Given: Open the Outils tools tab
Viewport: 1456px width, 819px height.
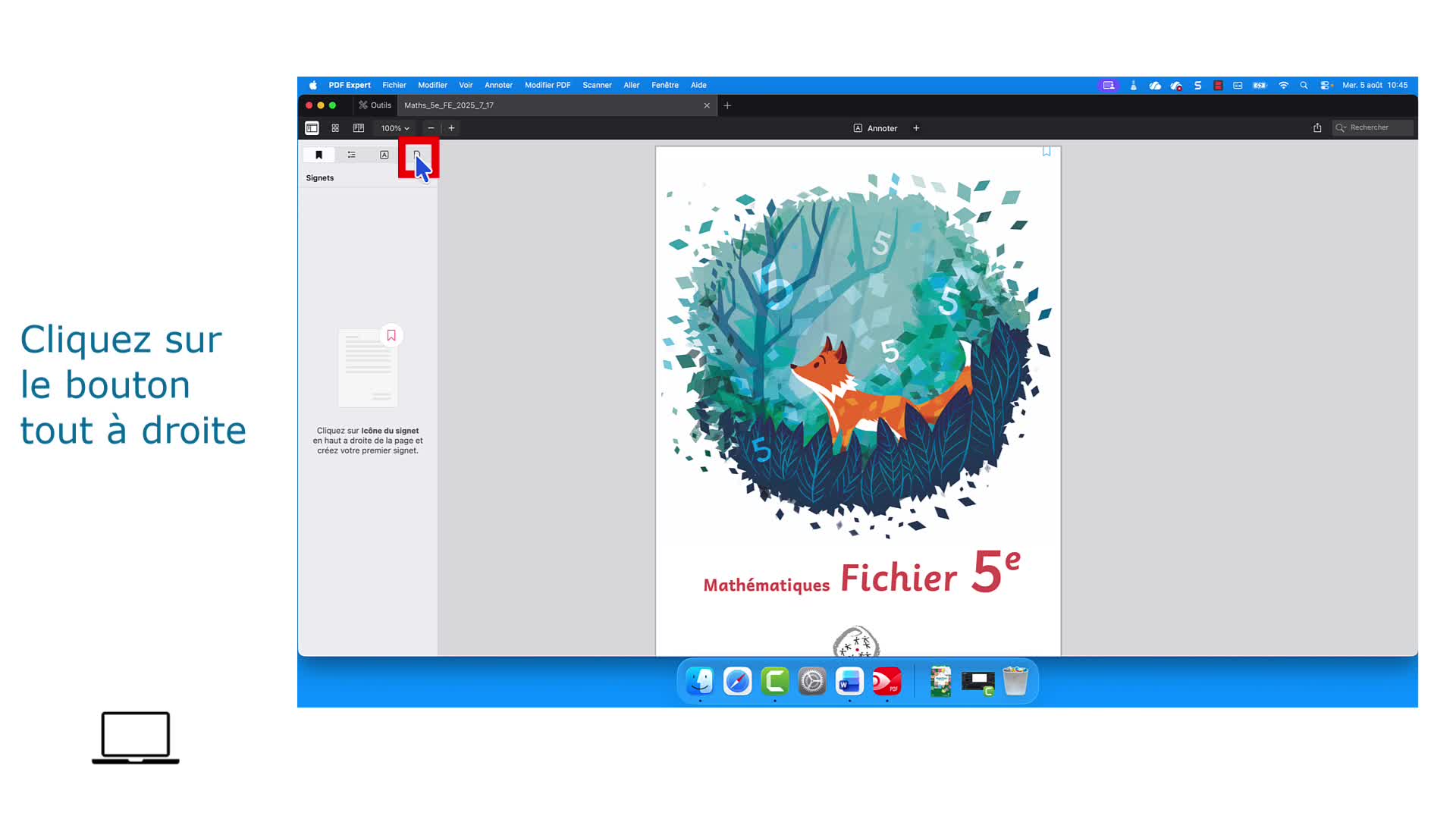Looking at the screenshot, I should click(x=375, y=105).
